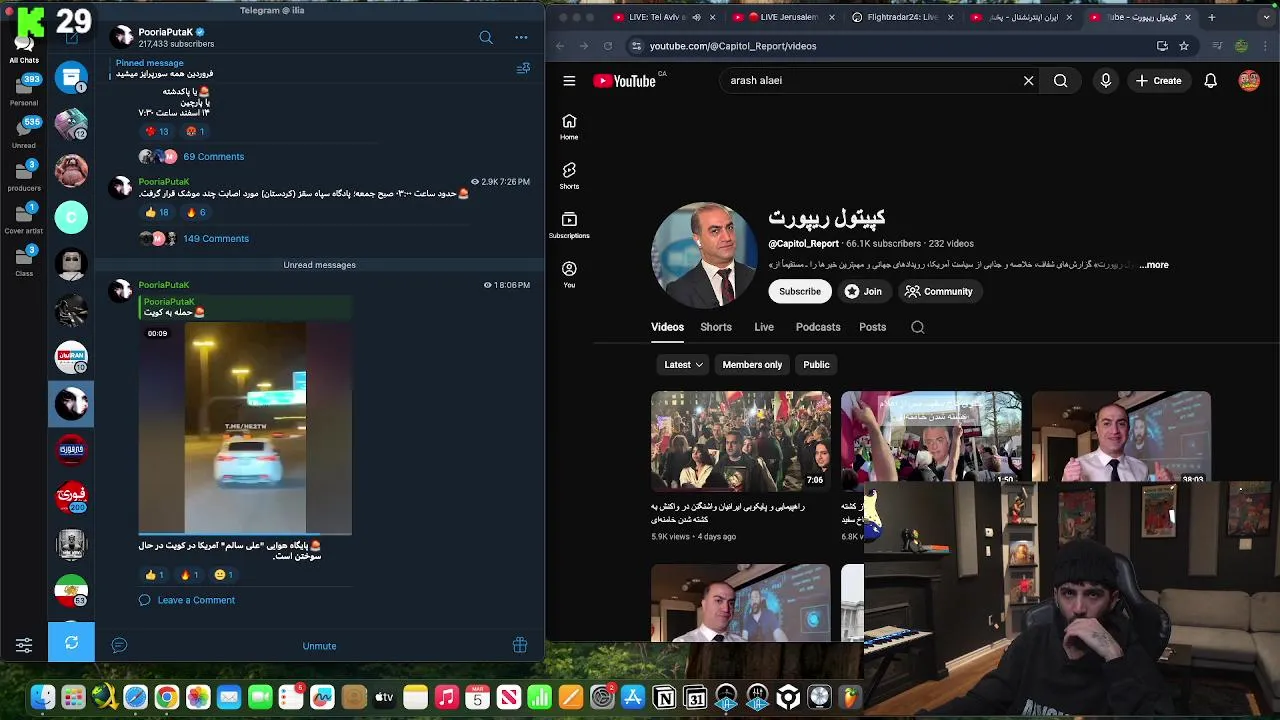Open the 149 Comments thread
1280x720 pixels.
[x=215, y=238]
